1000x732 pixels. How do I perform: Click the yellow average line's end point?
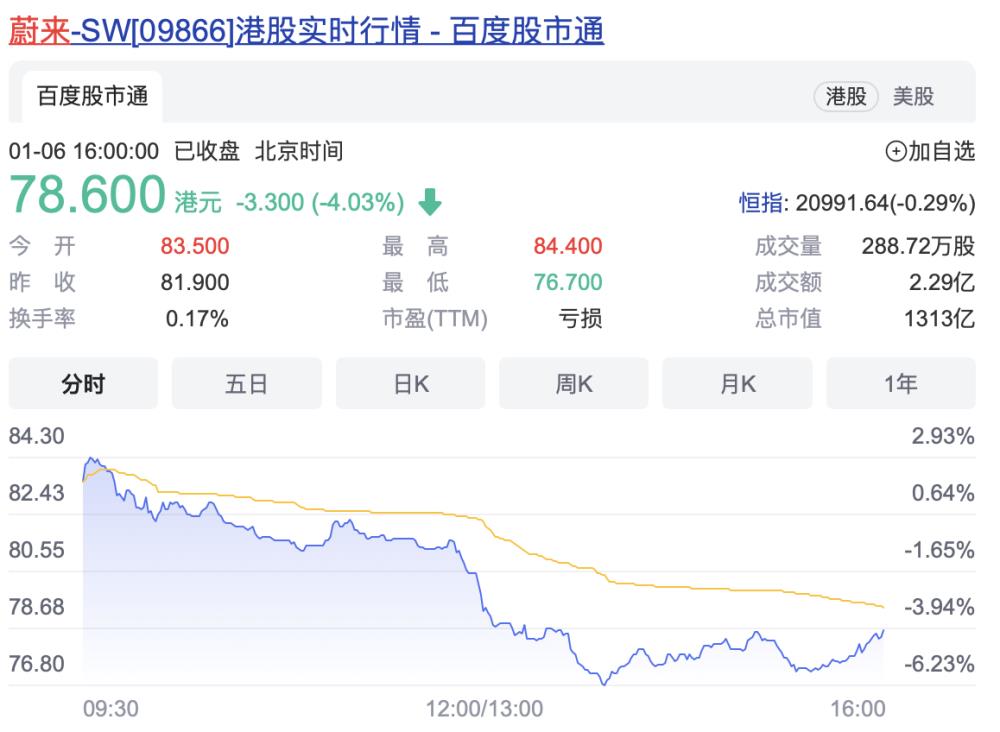883,607
